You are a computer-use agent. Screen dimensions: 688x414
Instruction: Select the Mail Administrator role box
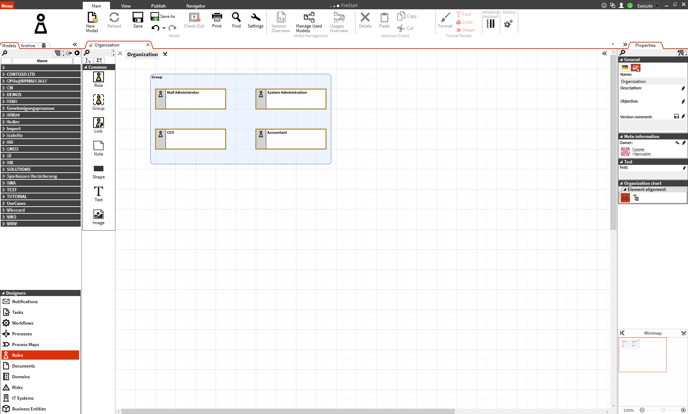[190, 99]
